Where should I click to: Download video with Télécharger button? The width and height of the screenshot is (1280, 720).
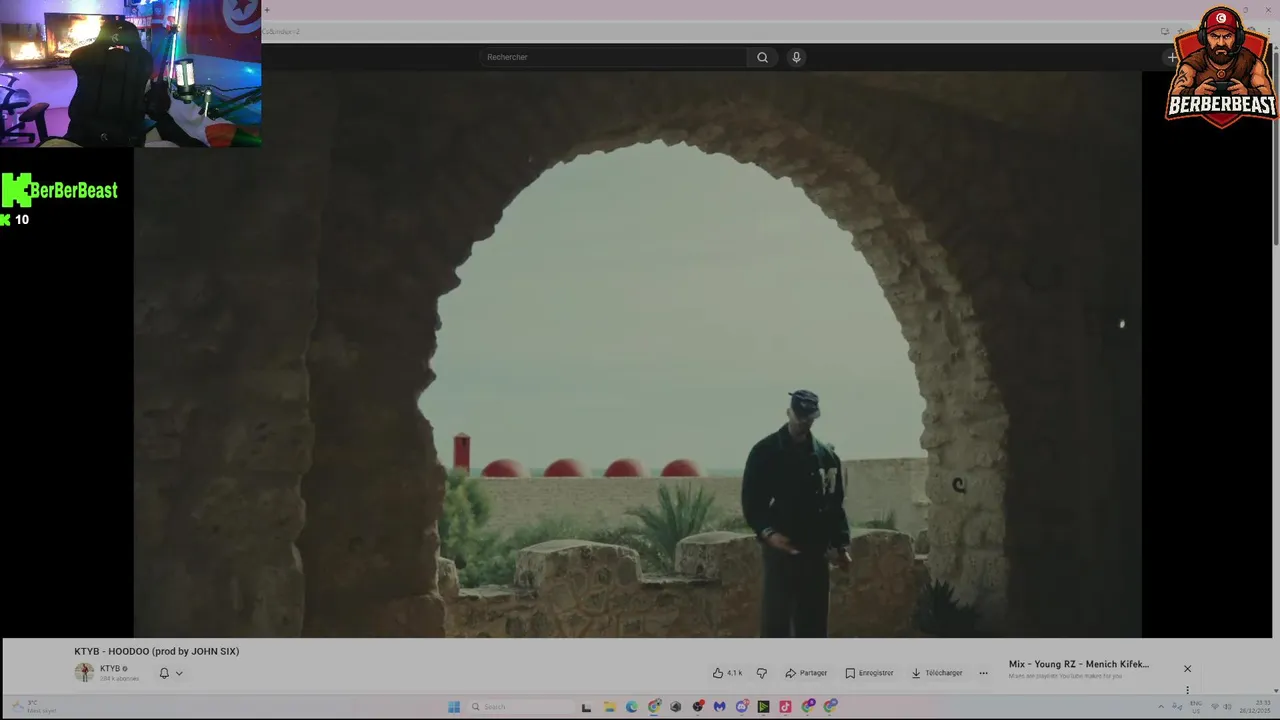click(x=937, y=673)
